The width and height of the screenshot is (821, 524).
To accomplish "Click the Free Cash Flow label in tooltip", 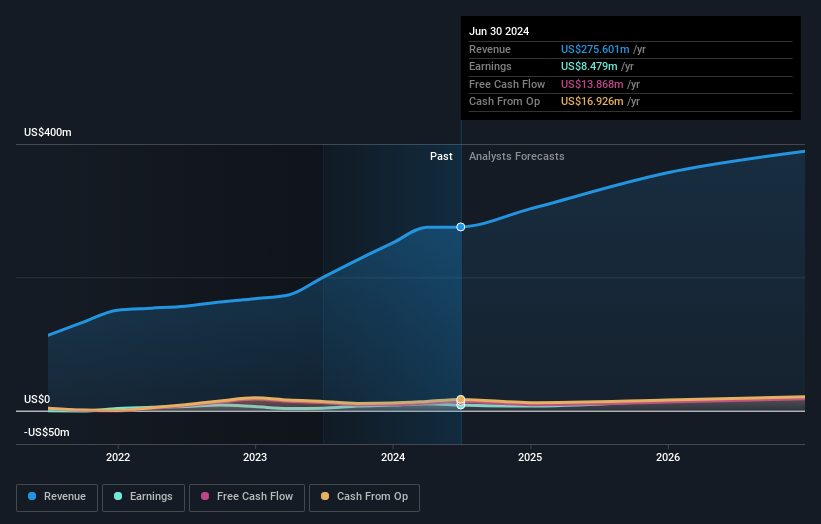I will coord(507,84).
